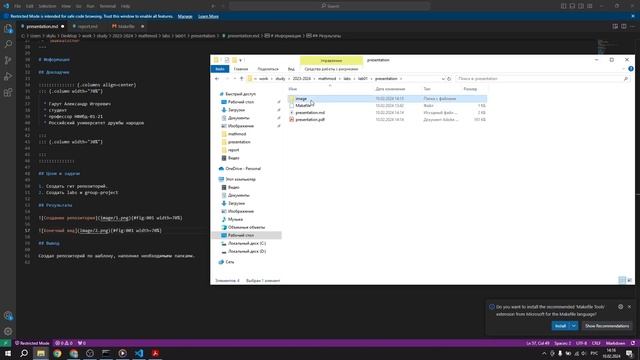Viewport: 640px width, 360px height.
Task: Click the taskbar search icon
Action: click(x=24, y=353)
